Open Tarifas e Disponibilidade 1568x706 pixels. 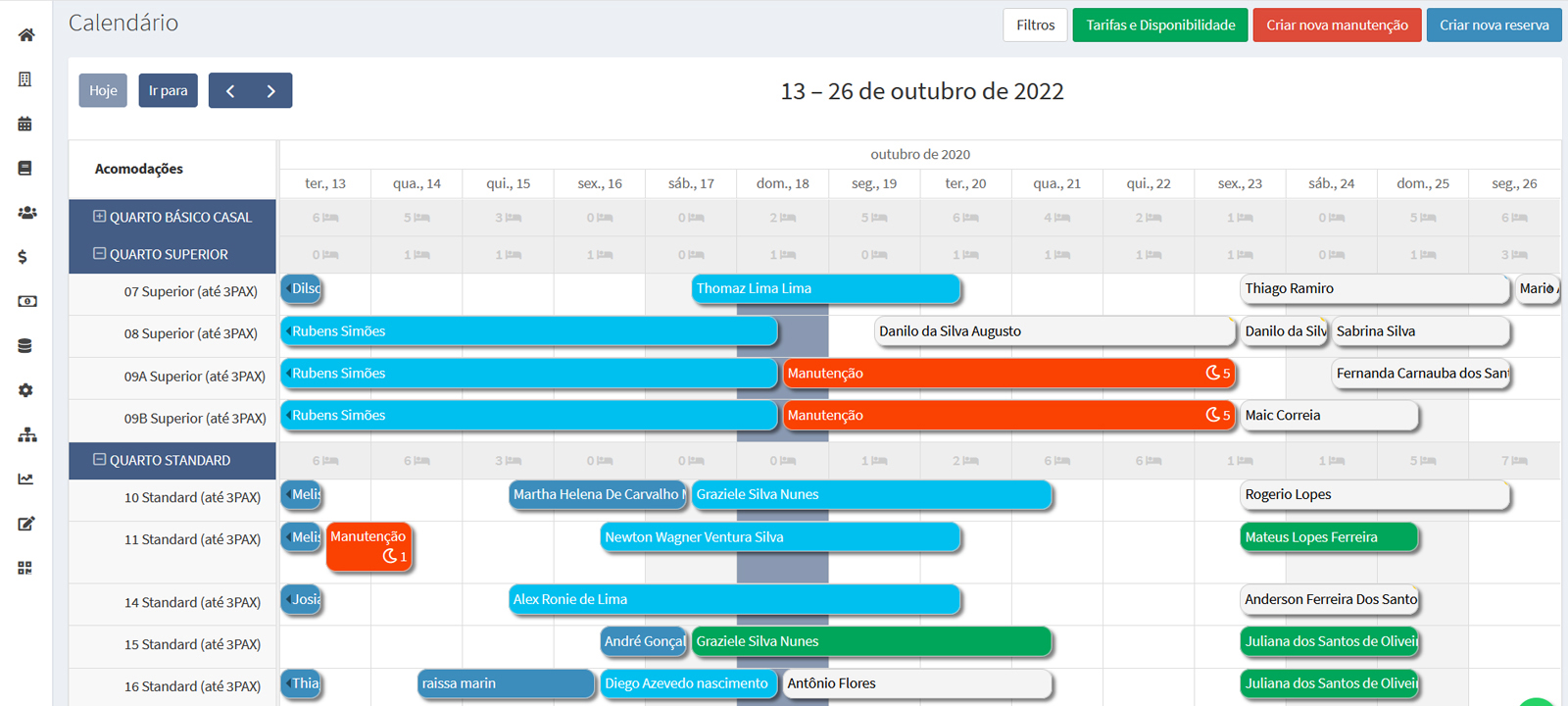[1160, 25]
